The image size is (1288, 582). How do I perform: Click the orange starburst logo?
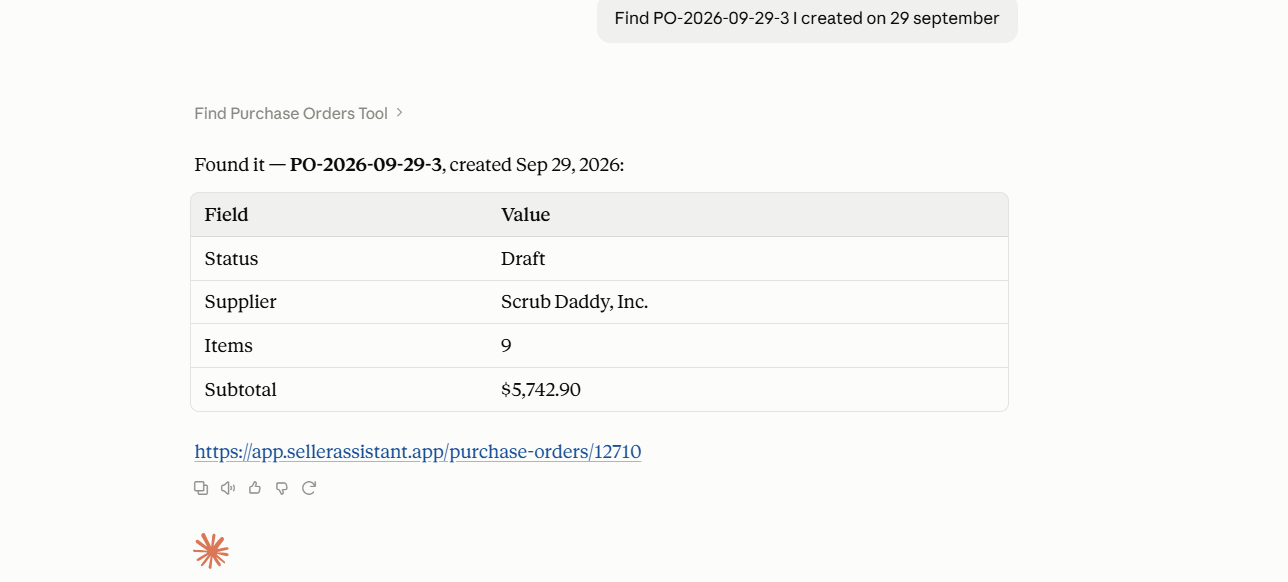(x=211, y=551)
